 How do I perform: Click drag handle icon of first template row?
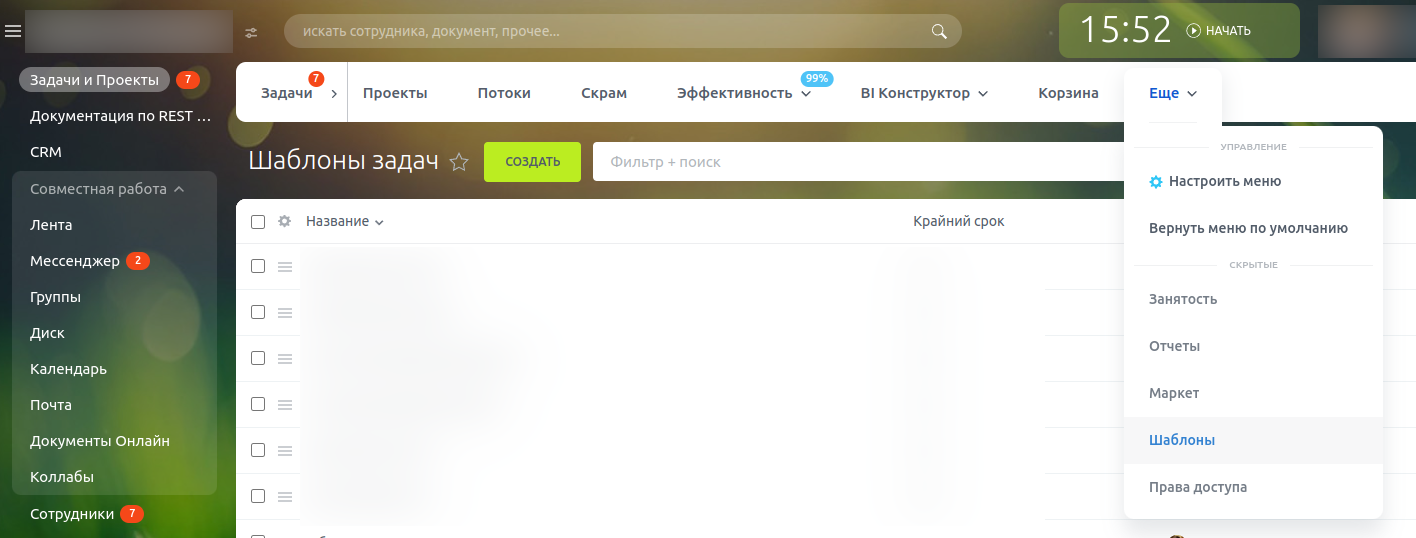[285, 267]
